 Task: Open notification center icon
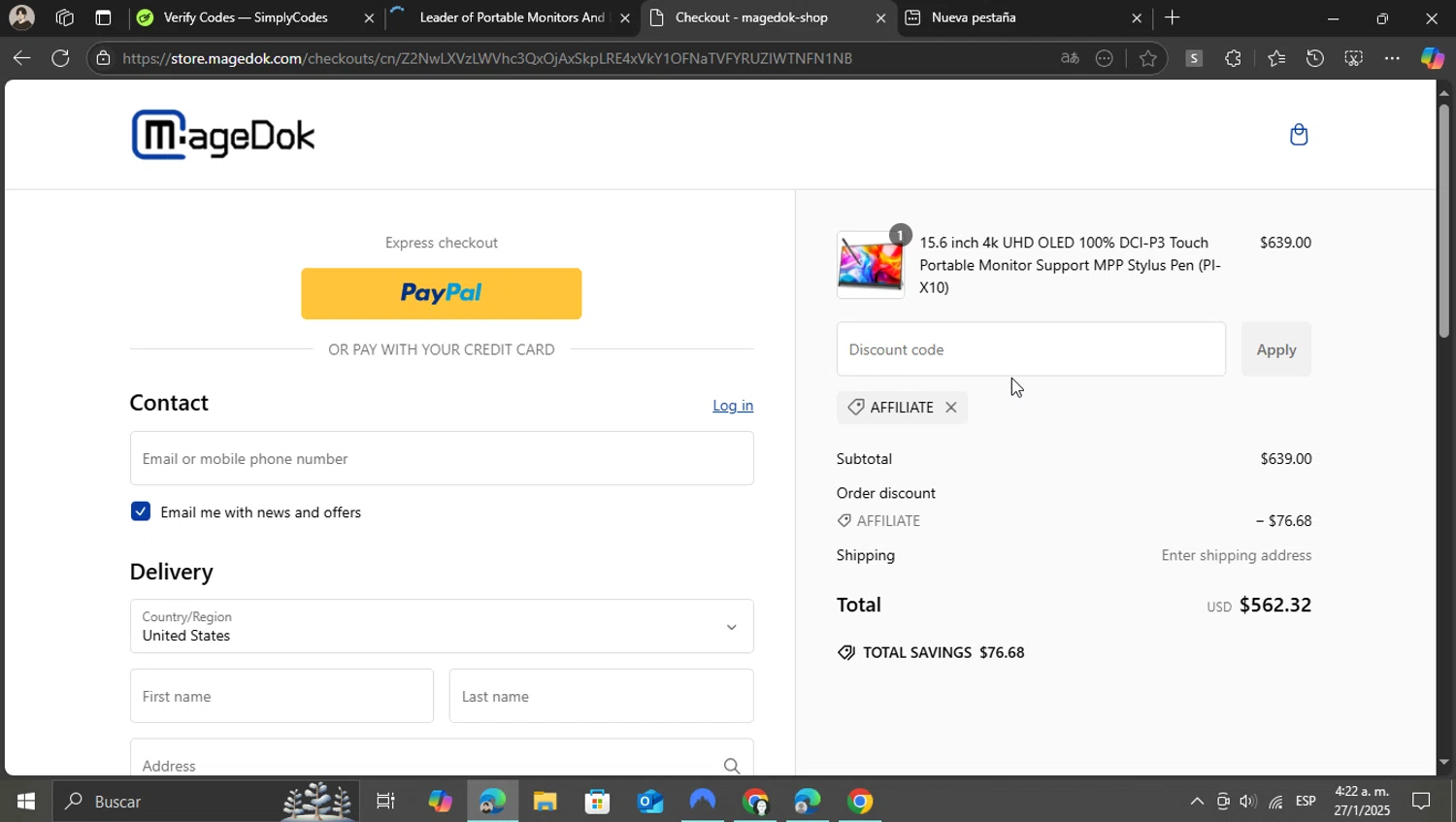pyautogui.click(x=1421, y=802)
